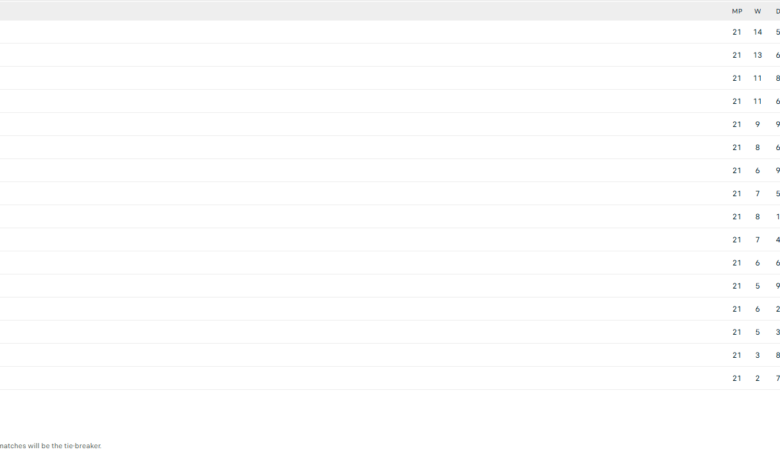Image resolution: width=780 pixels, height=470 pixels.
Task: Click the MP value in the 3-wins row
Action: (x=737, y=355)
